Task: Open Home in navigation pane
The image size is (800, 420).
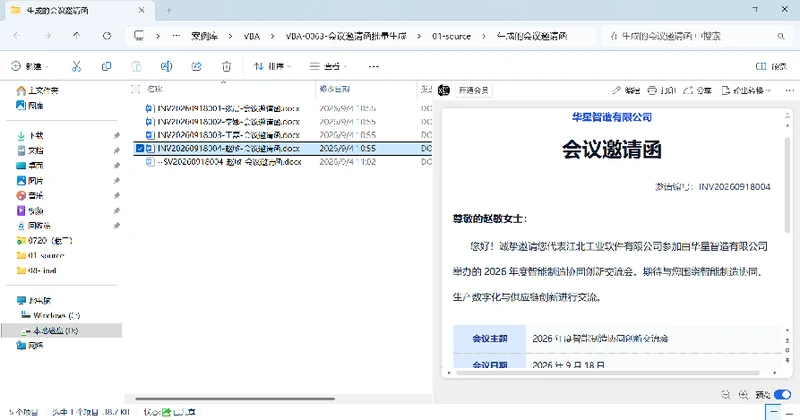Action: (x=38, y=90)
